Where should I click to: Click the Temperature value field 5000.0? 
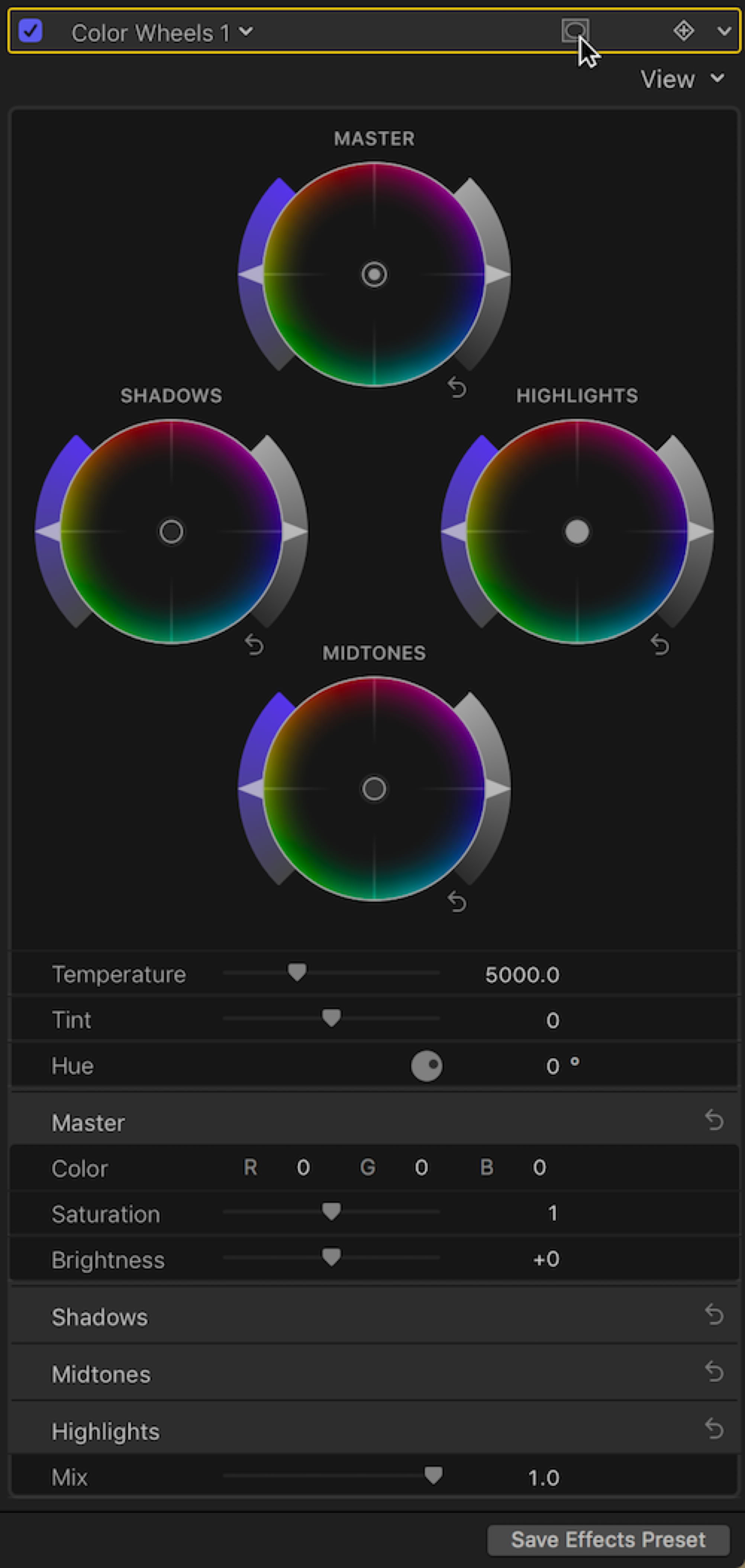522,975
